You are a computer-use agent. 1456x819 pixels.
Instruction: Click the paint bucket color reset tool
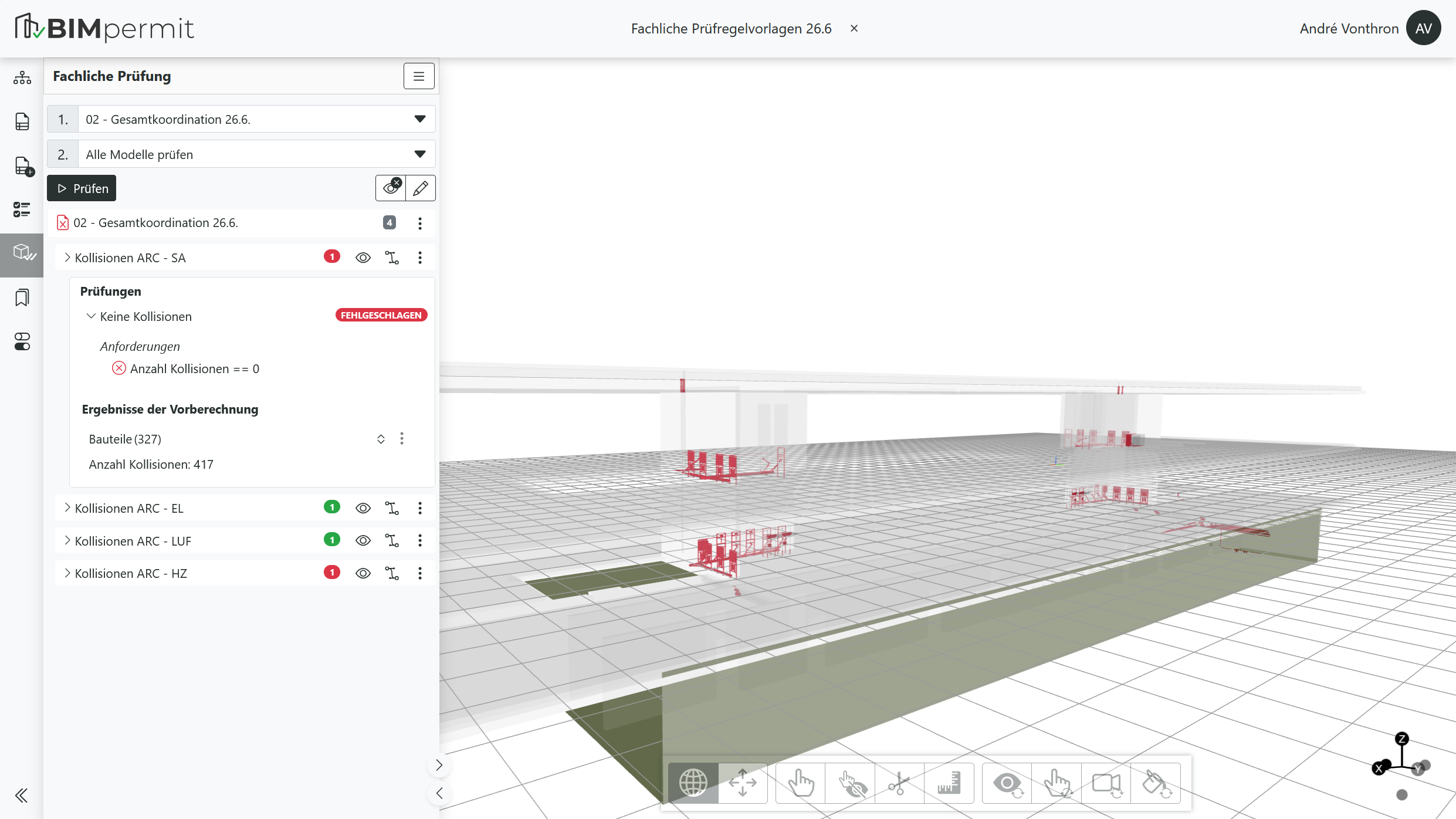click(x=1156, y=783)
